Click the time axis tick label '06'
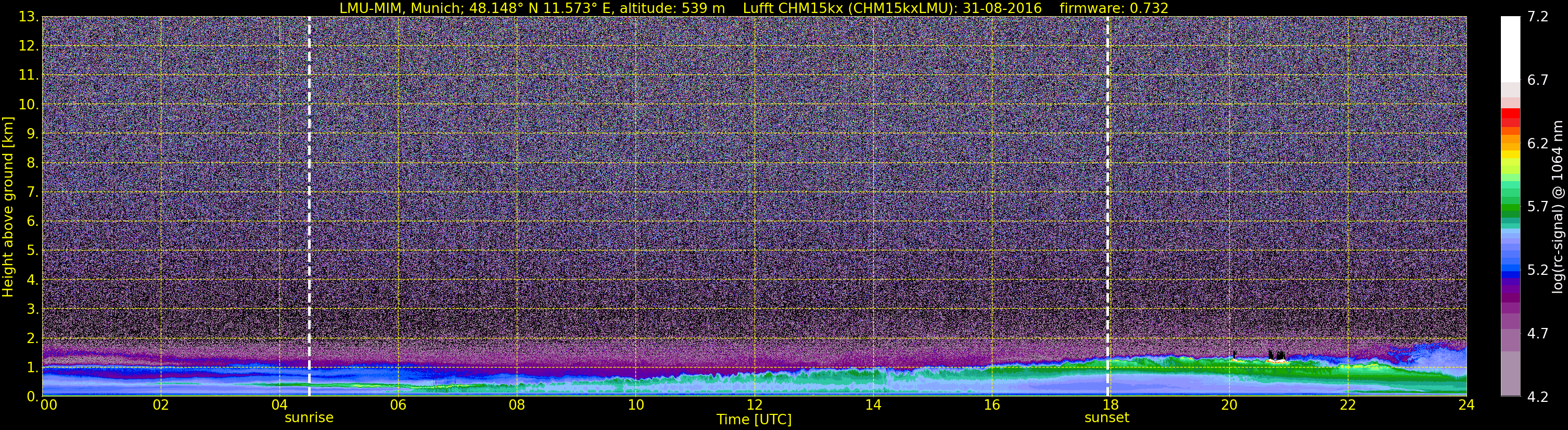This screenshot has height=430, width=1568. click(x=398, y=405)
